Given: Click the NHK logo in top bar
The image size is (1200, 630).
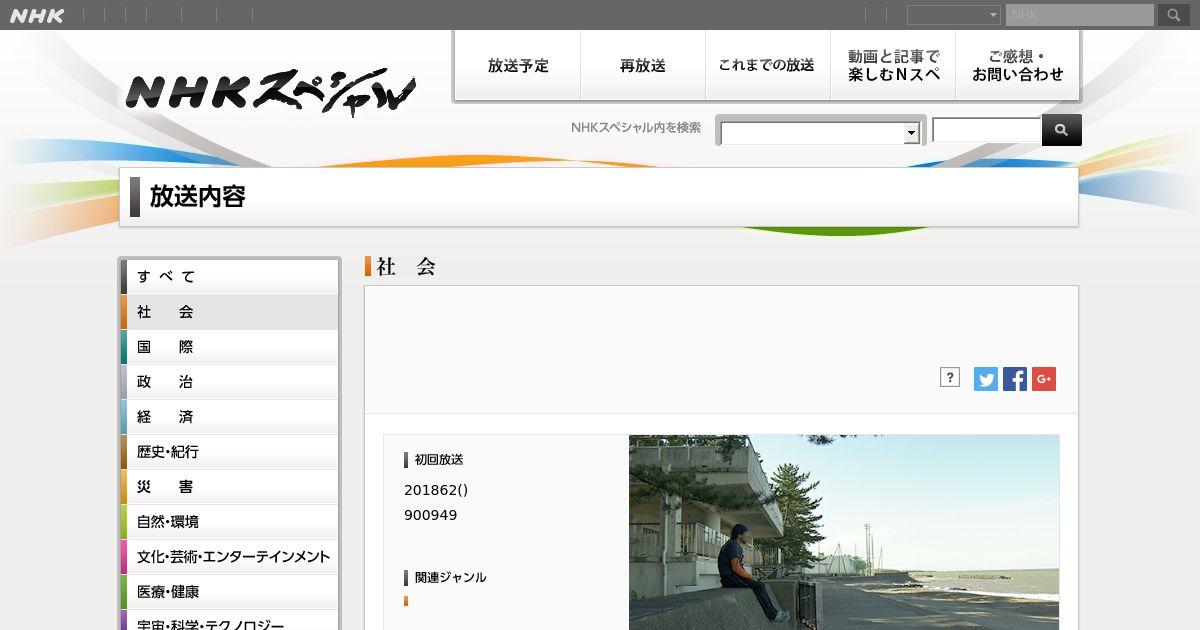Looking at the screenshot, I should 37,15.
